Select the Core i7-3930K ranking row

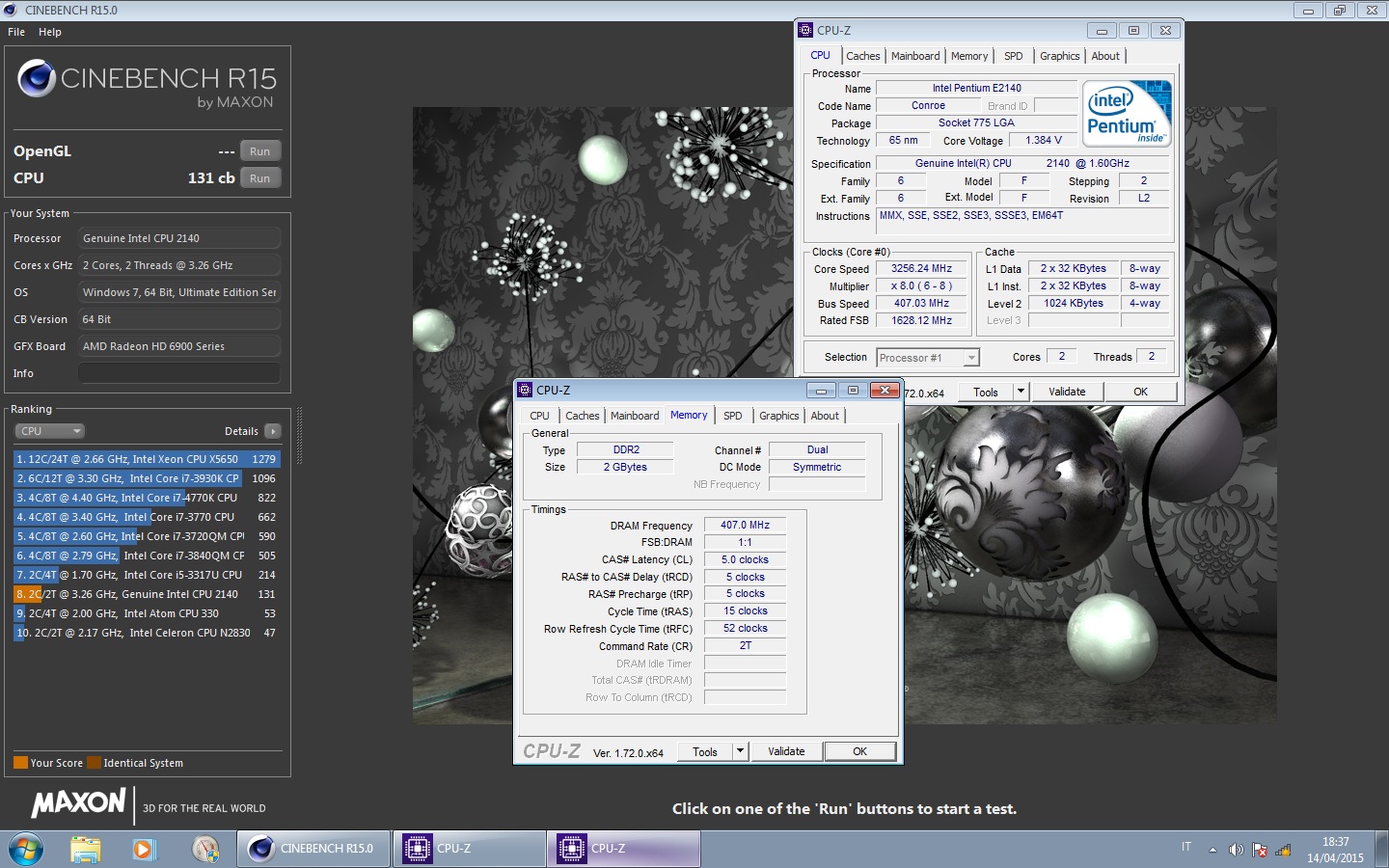click(x=146, y=478)
